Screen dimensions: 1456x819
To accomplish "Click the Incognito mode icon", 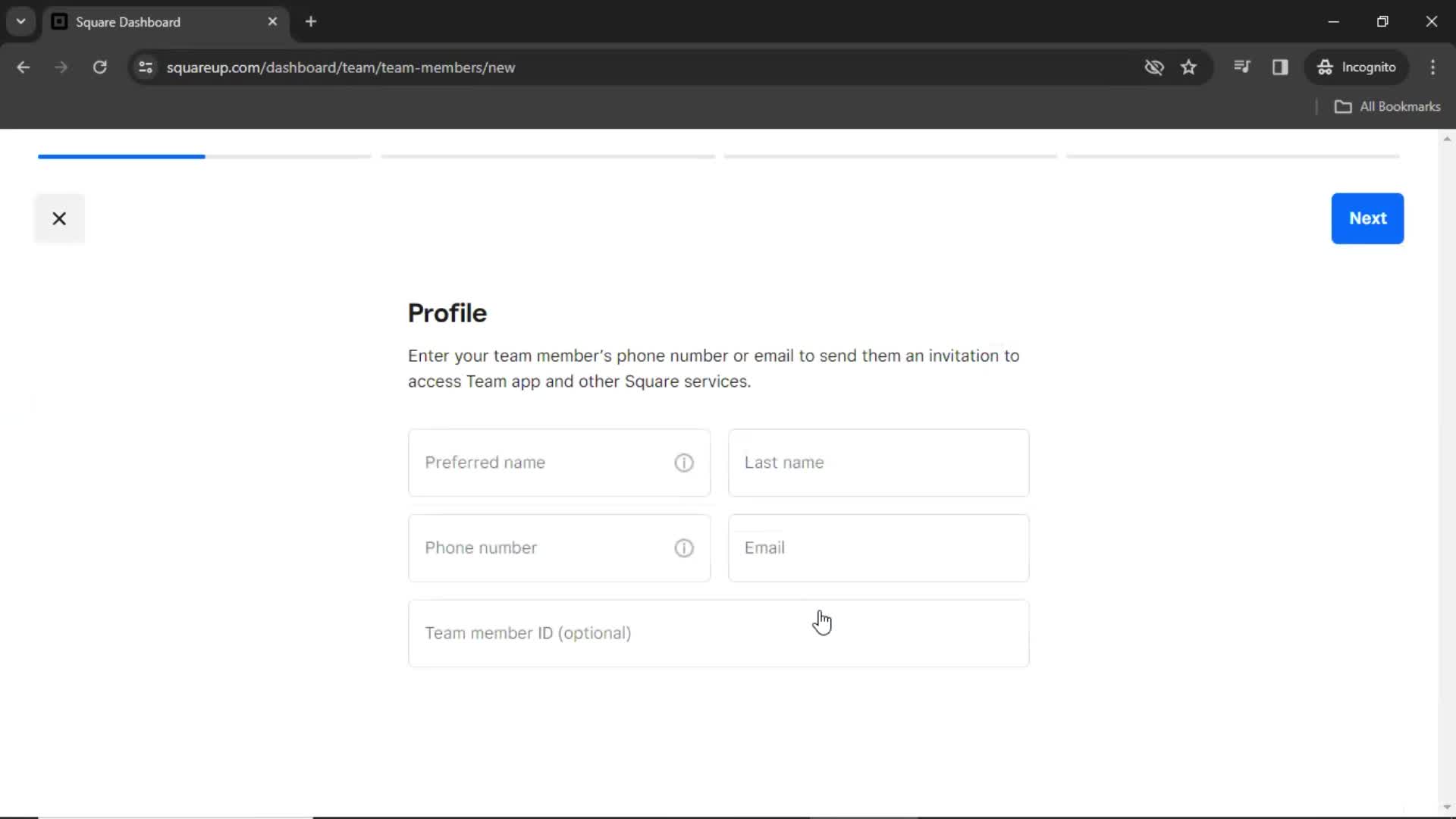I will tap(1323, 67).
